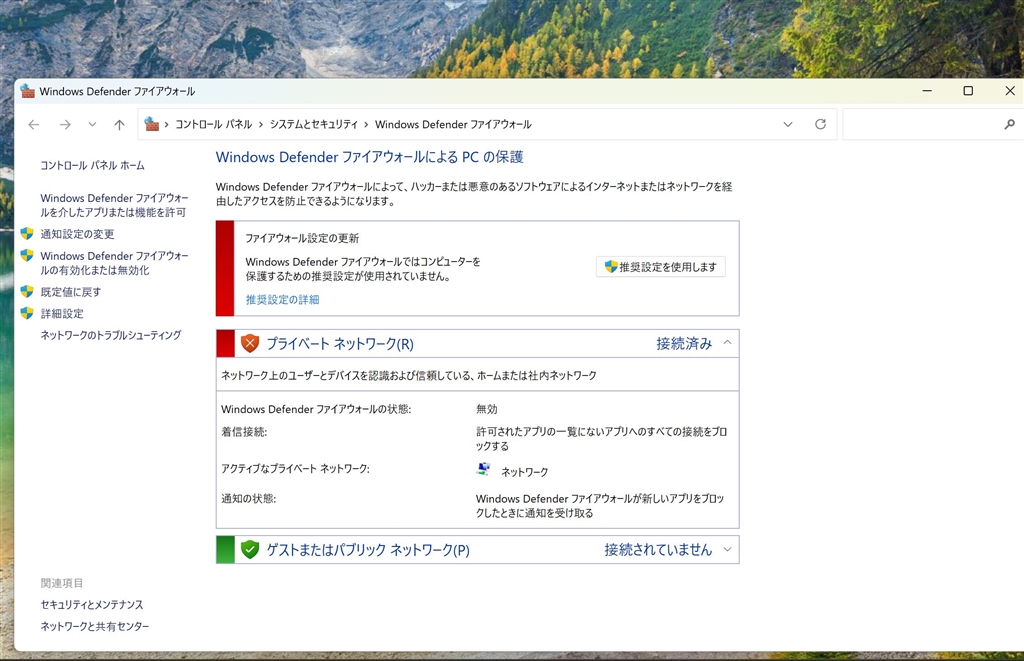Open ファイアウォールの有効化または無効化 link

(114, 263)
